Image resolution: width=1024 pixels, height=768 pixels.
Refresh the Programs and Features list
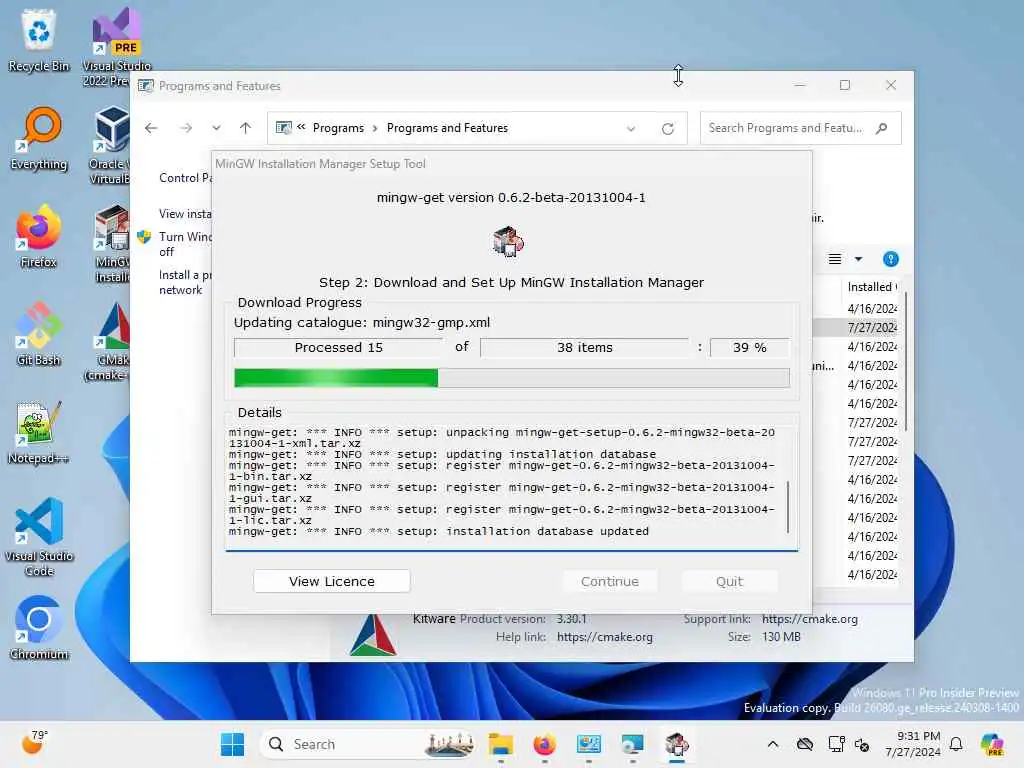[x=667, y=129]
